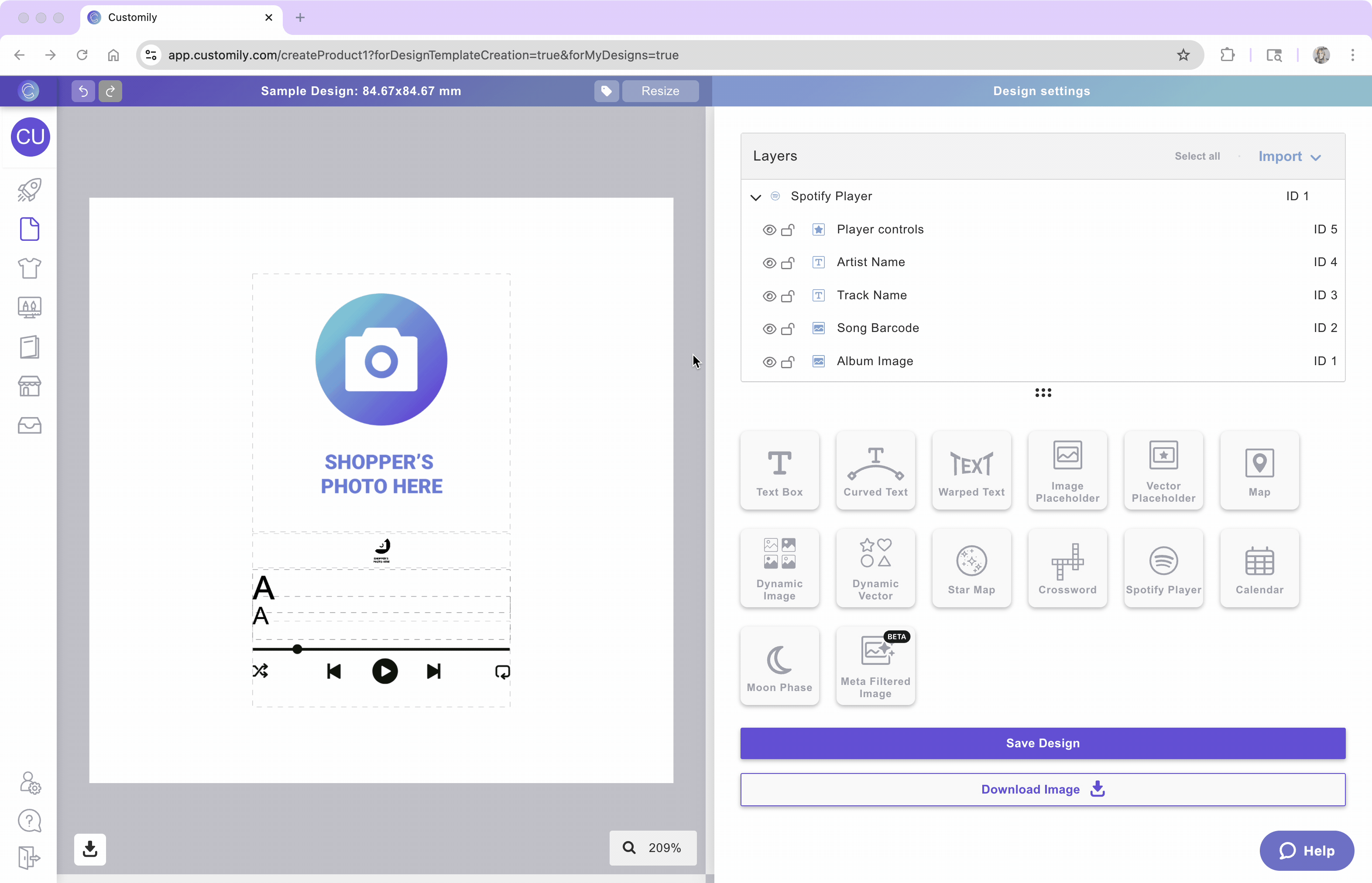Collapse the Spotify Player layer group
The image size is (1372, 883).
point(755,197)
